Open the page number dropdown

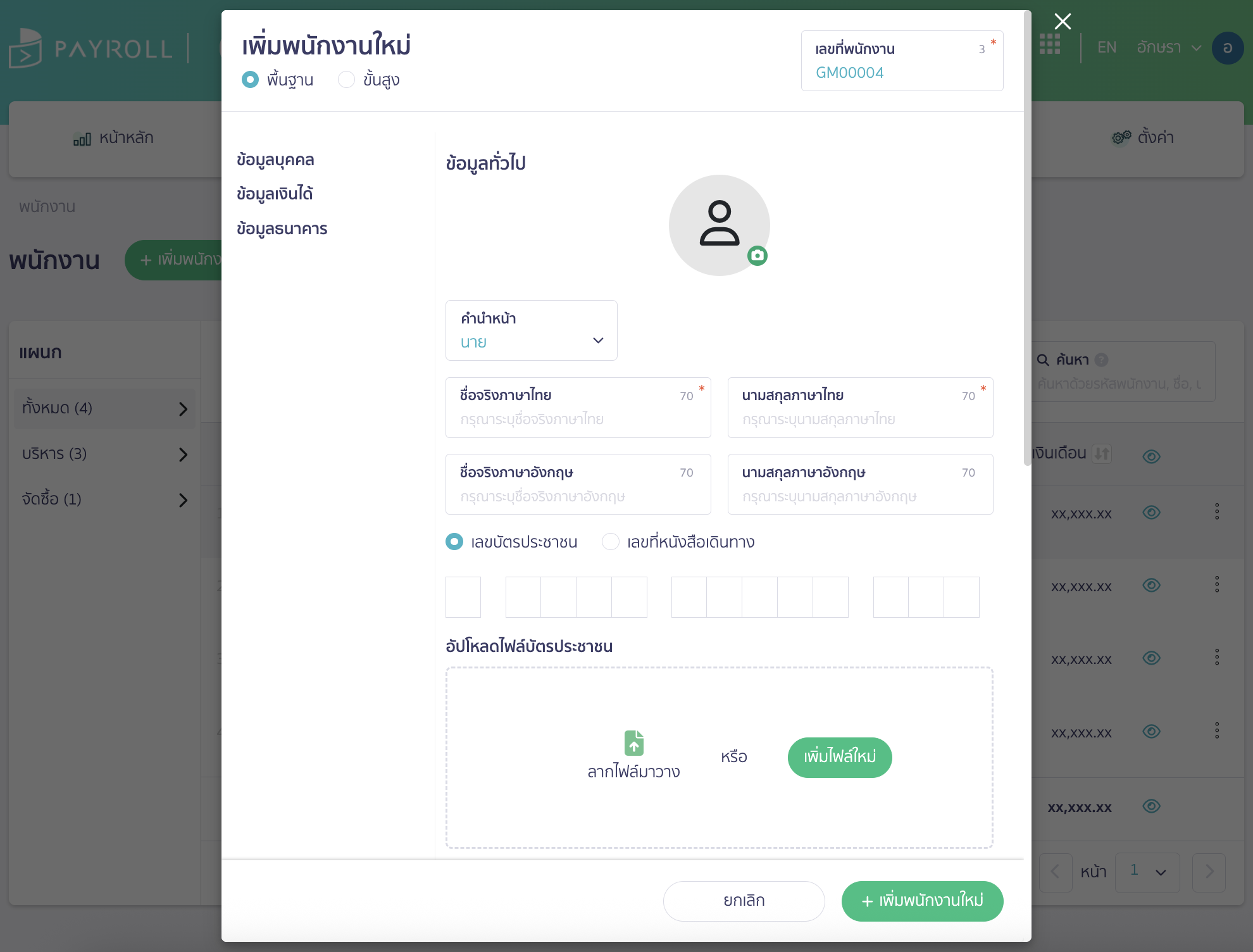pos(1147,873)
